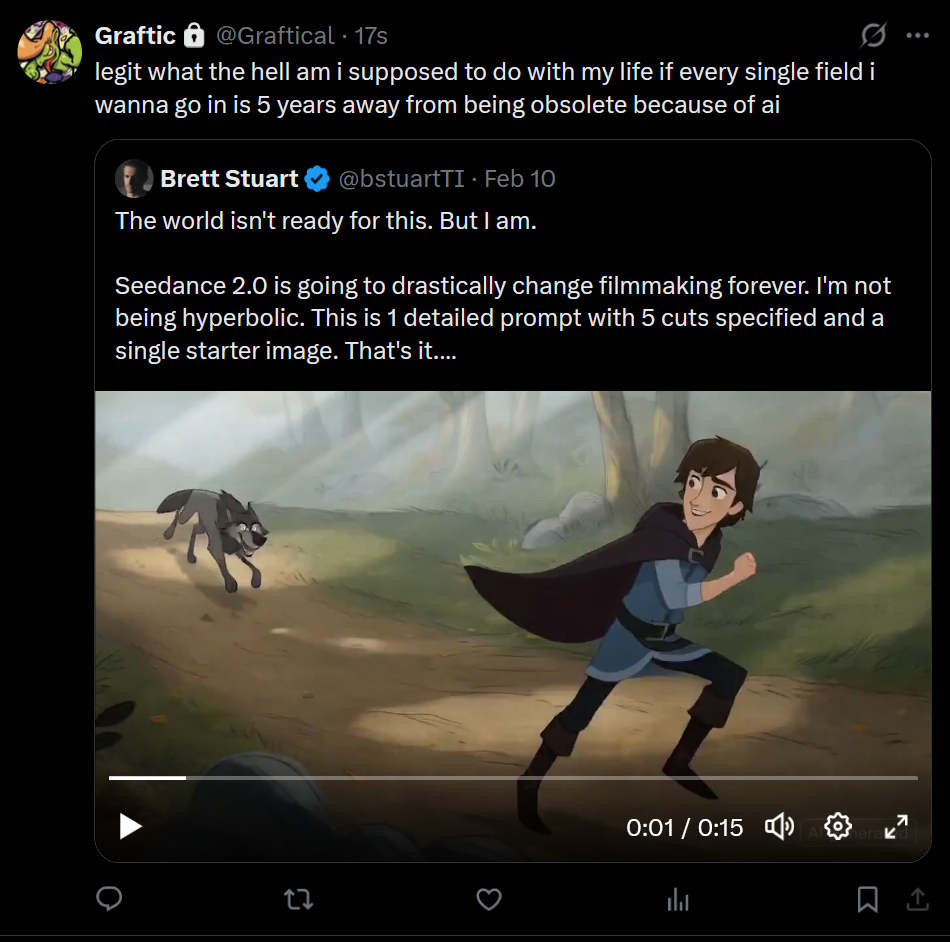Enter fullscreen video mode
Viewport: 950px width, 942px height.
tap(896, 827)
